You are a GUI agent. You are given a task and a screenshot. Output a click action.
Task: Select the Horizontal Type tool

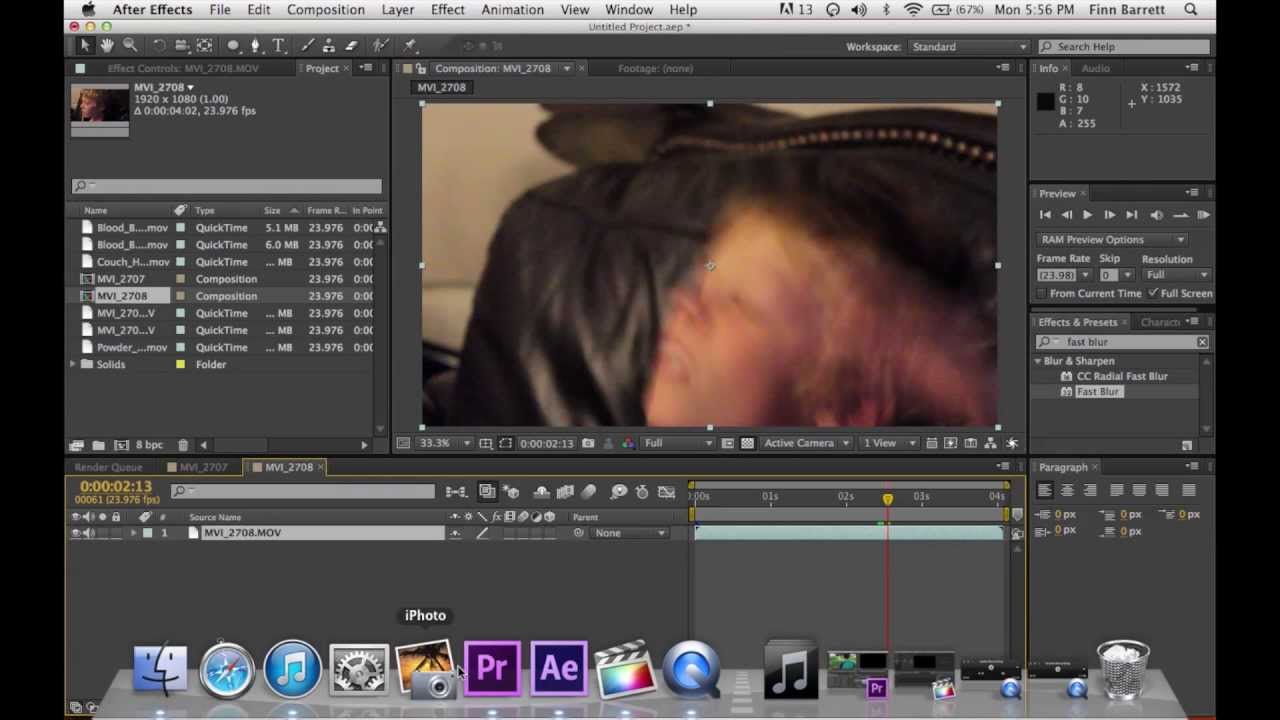coord(278,46)
